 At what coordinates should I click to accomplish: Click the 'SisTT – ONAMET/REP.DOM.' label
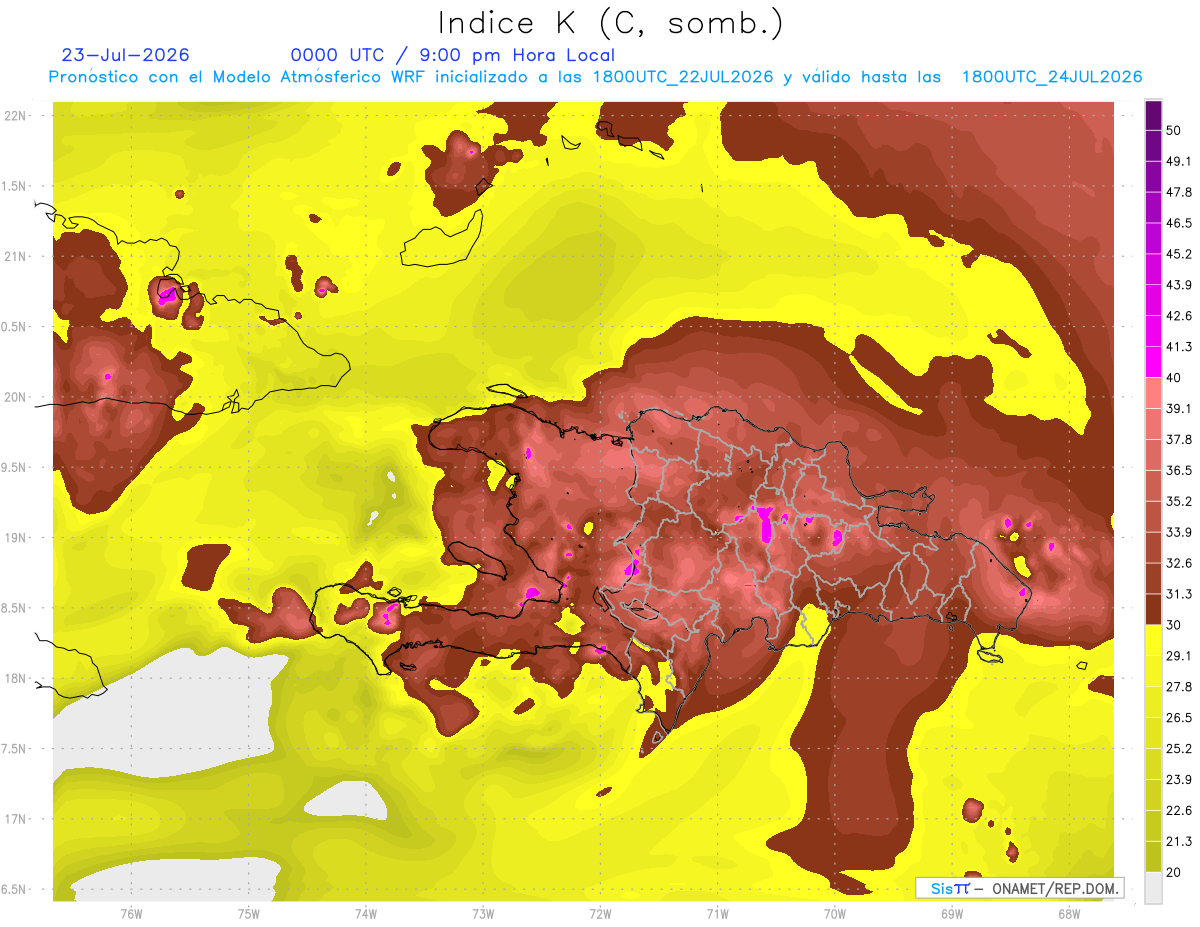[x=1019, y=888]
